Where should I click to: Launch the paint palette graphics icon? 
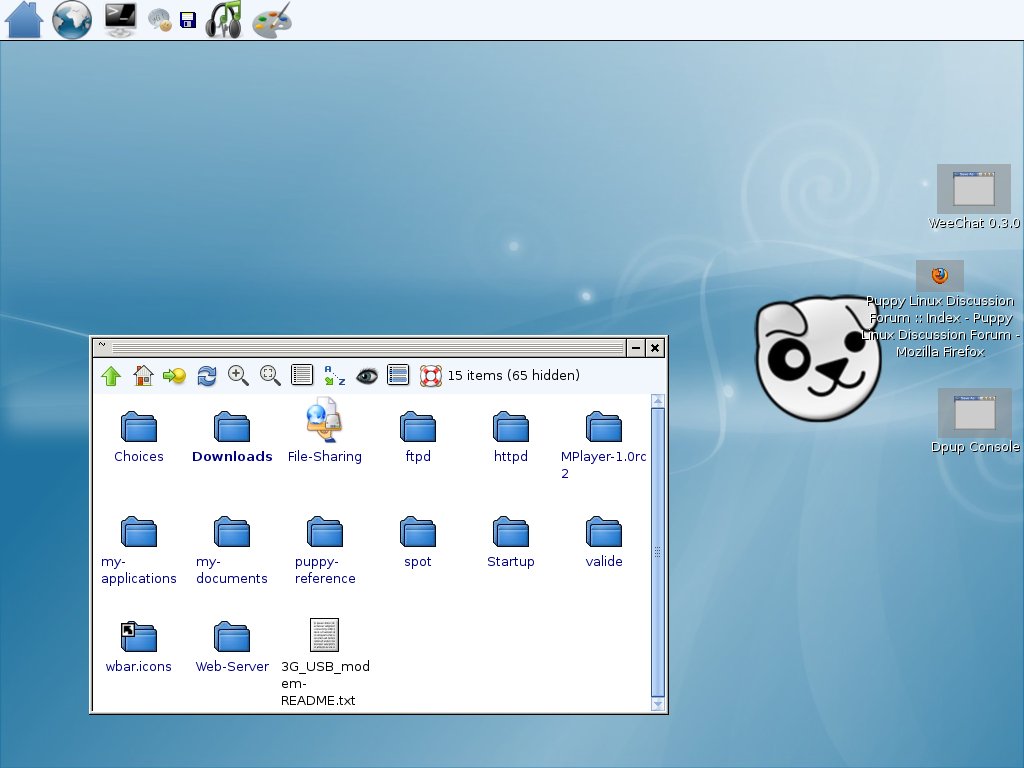[x=272, y=20]
